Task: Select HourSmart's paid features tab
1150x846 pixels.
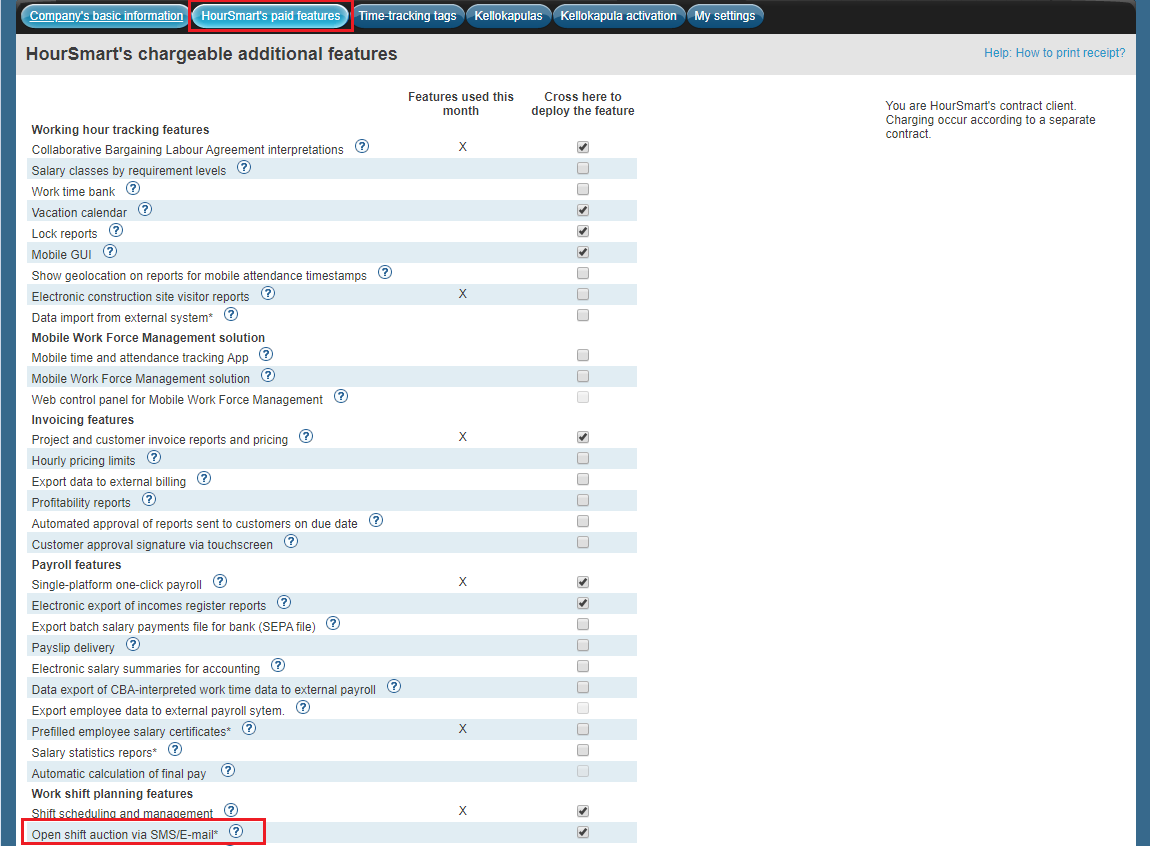Action: pos(271,15)
